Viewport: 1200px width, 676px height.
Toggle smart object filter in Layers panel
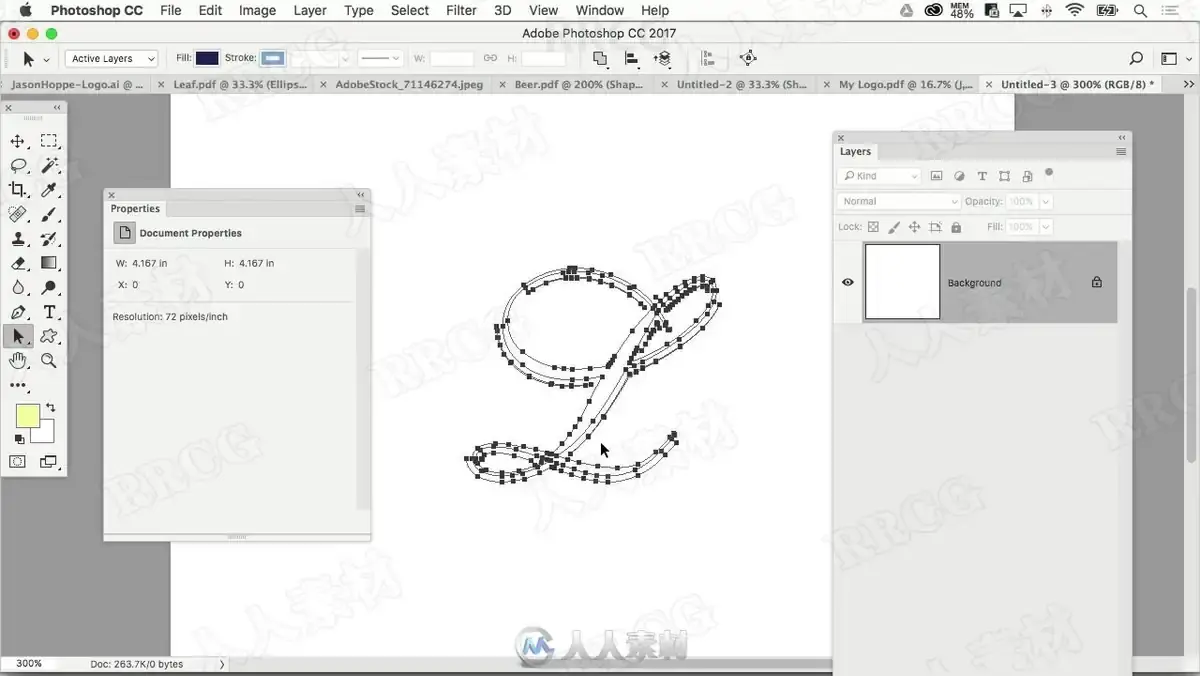pyautogui.click(x=1027, y=176)
